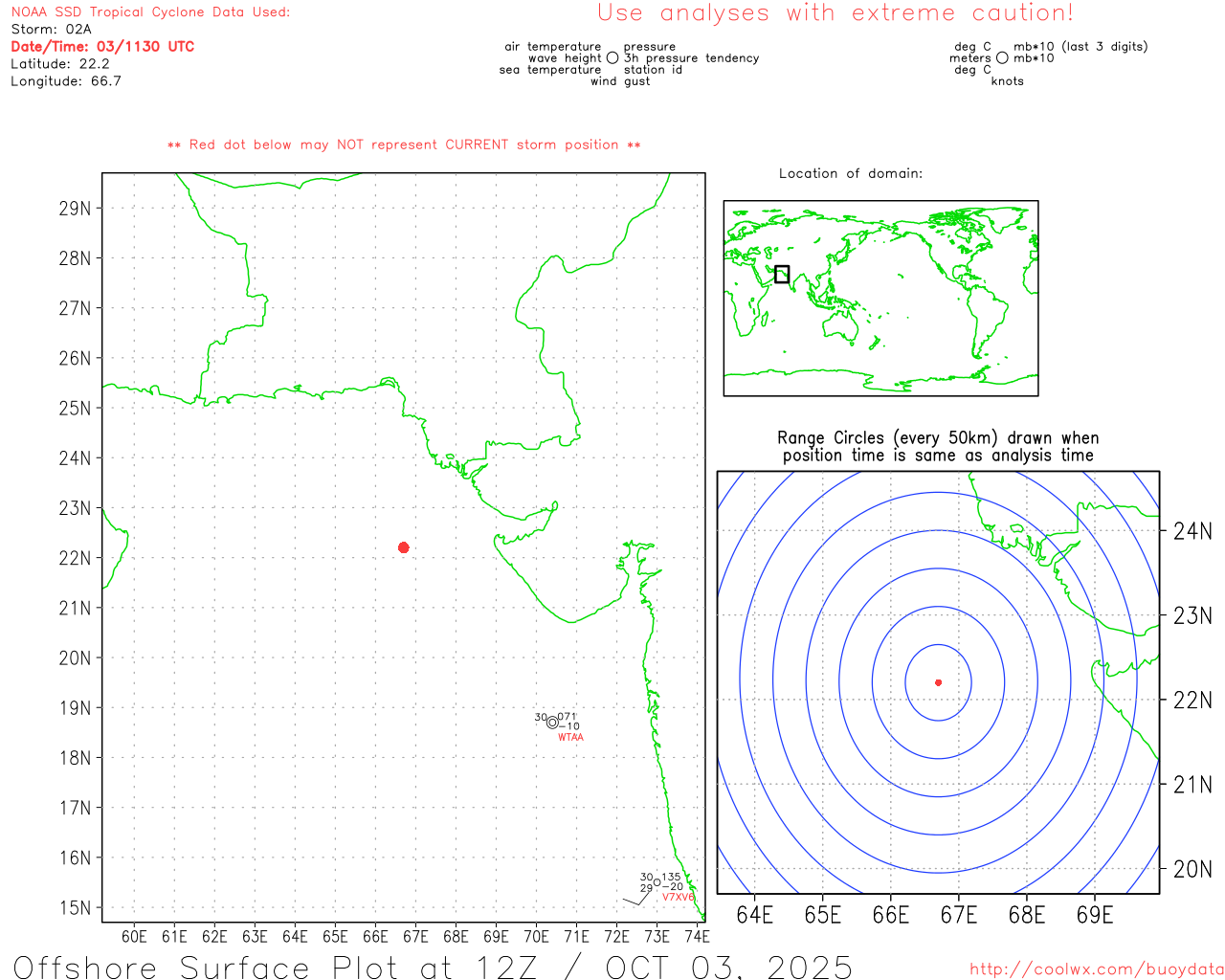Viewport: 1225px width, 980px height.
Task: Click the 'Latitude: 22.2' value
Action: click(x=60, y=64)
